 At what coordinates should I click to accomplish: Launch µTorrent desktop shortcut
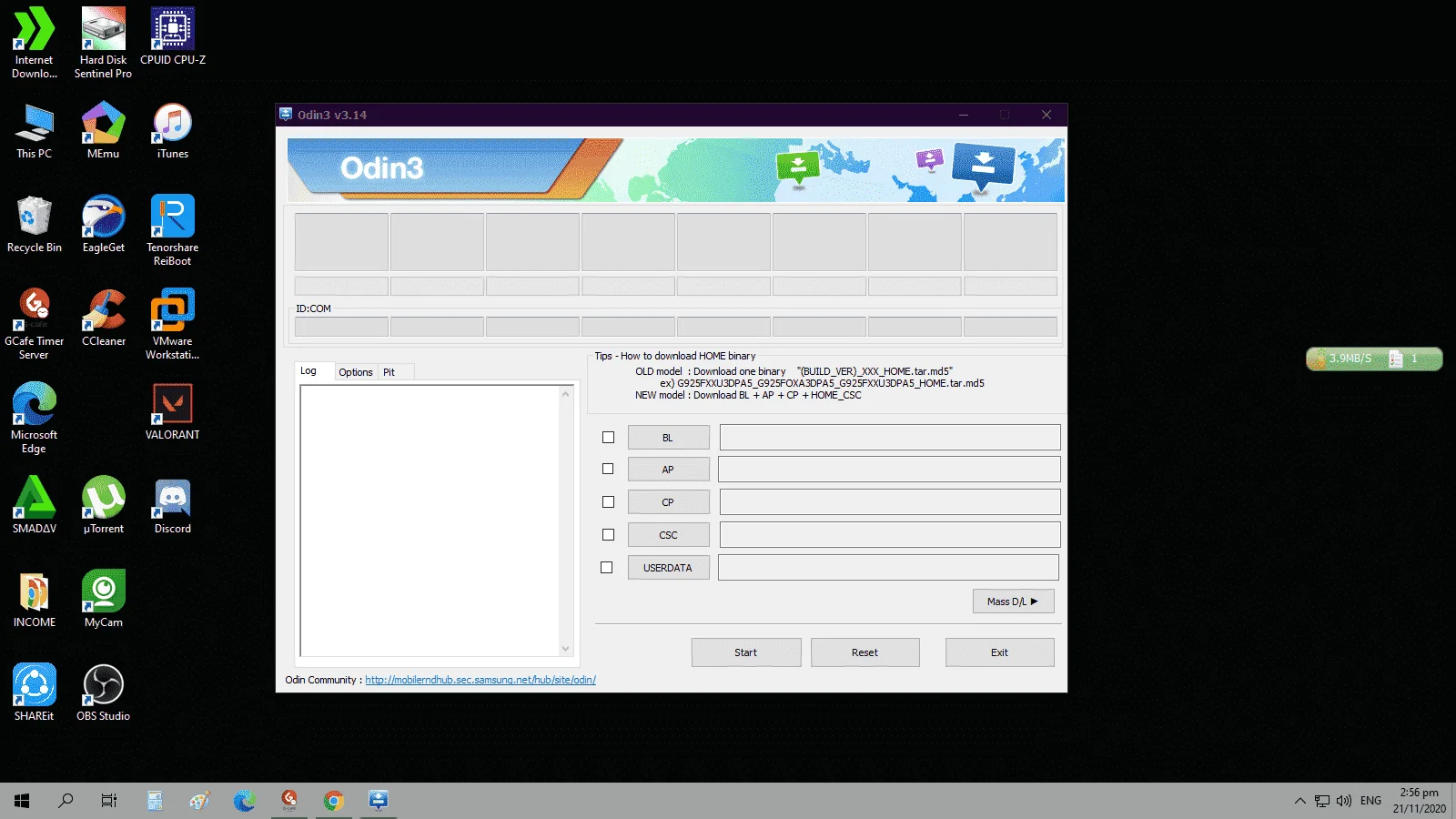coord(103,505)
